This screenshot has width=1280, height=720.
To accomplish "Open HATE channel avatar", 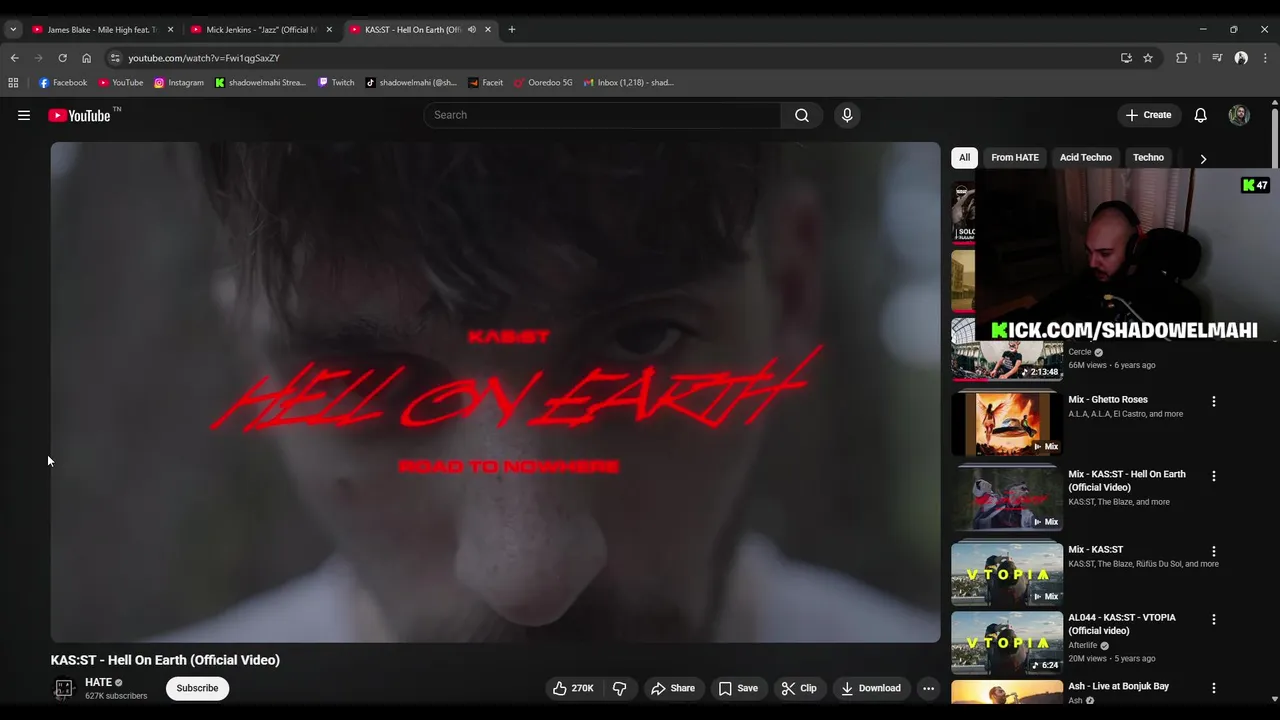I will [64, 688].
